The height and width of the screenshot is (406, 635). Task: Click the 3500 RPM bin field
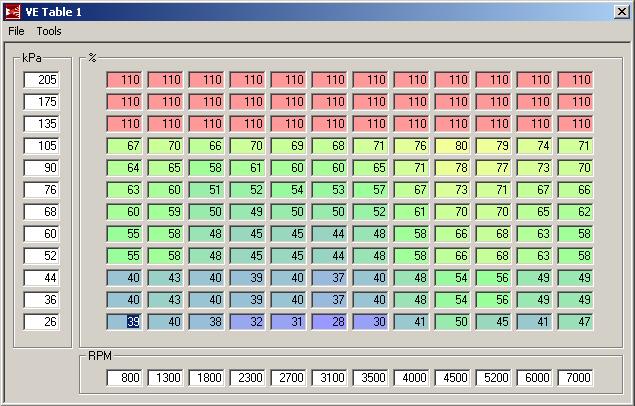pos(370,378)
